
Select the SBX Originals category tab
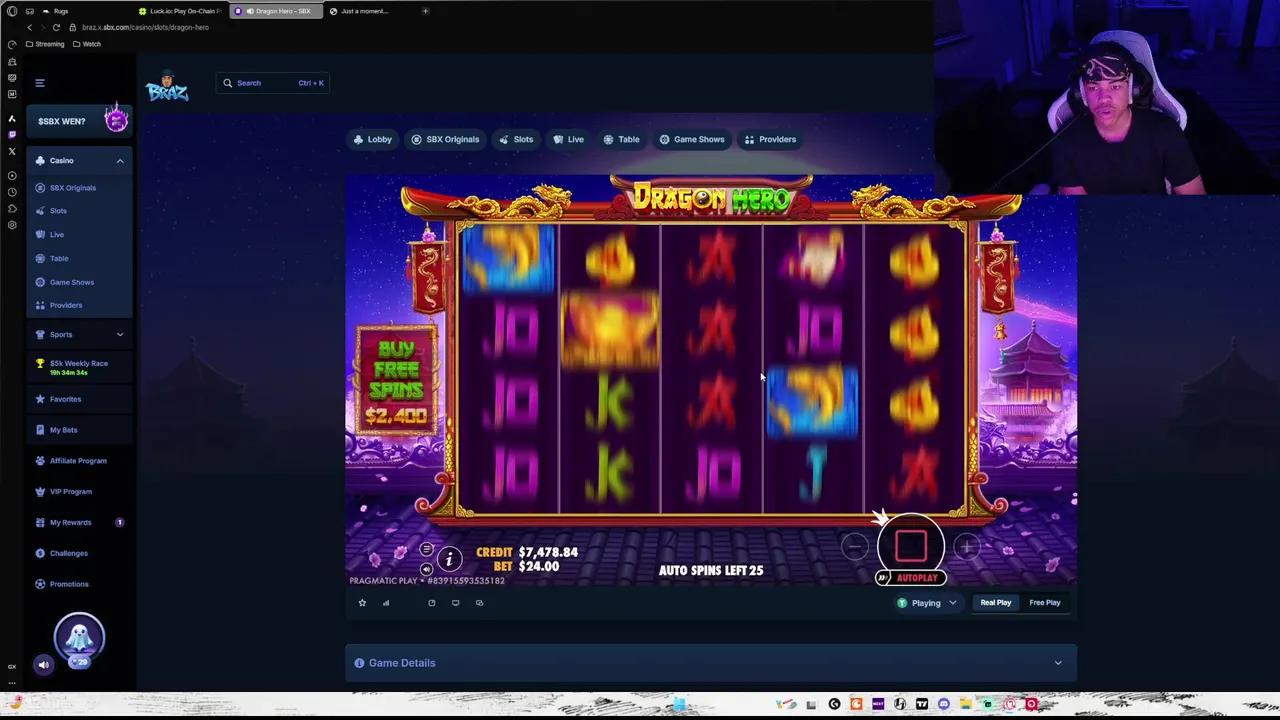point(446,139)
